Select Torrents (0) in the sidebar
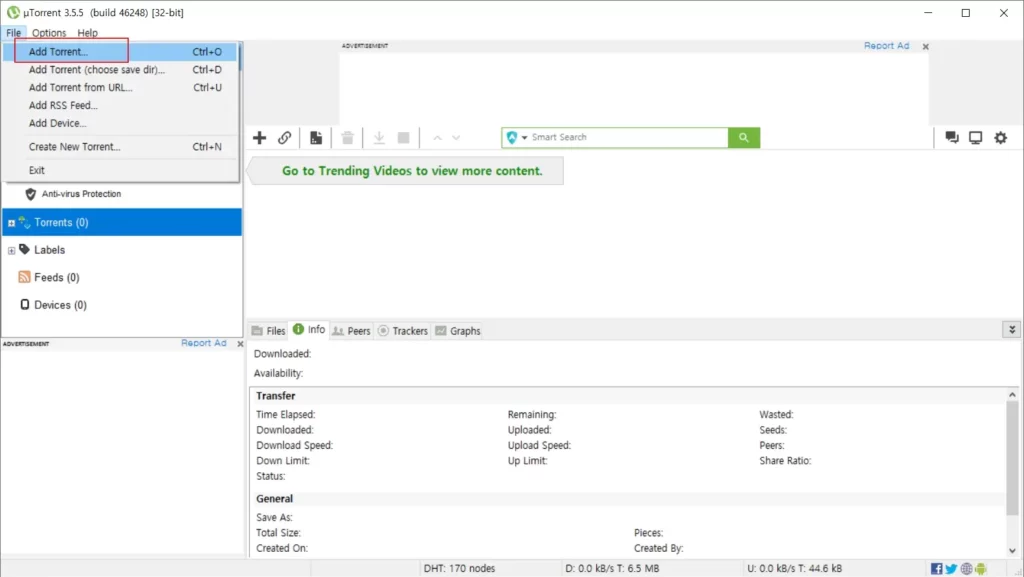Screen dimensions: 1024x577 [x=122, y=223]
